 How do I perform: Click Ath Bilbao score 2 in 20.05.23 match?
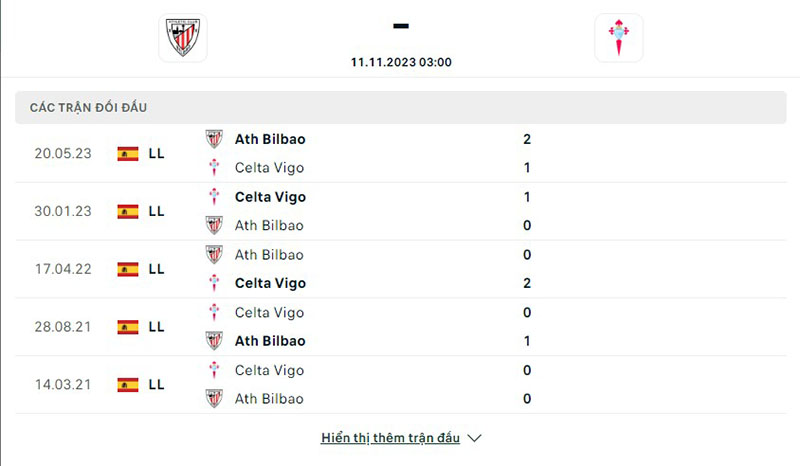[x=527, y=139]
